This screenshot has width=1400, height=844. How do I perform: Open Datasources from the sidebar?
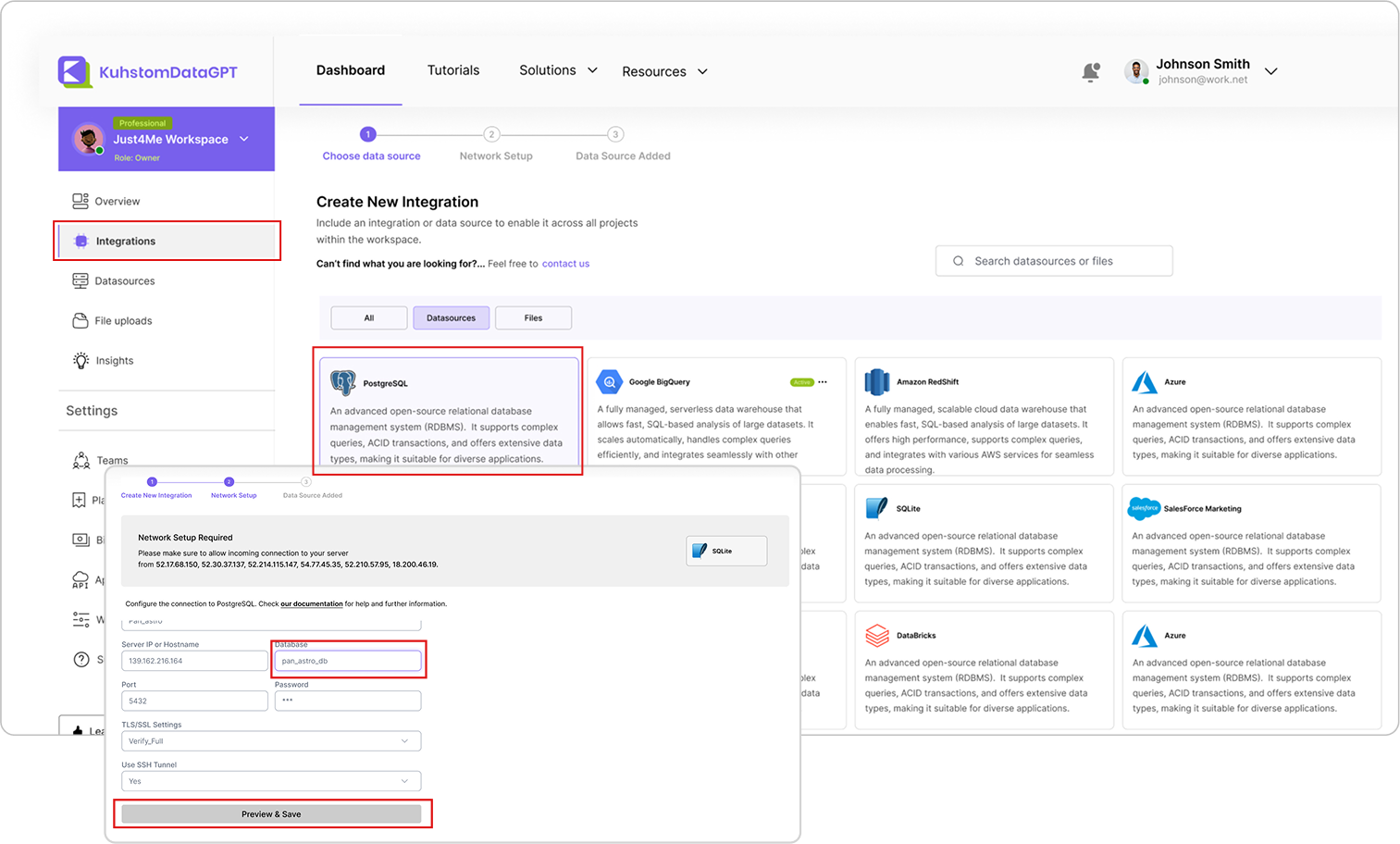81,280
